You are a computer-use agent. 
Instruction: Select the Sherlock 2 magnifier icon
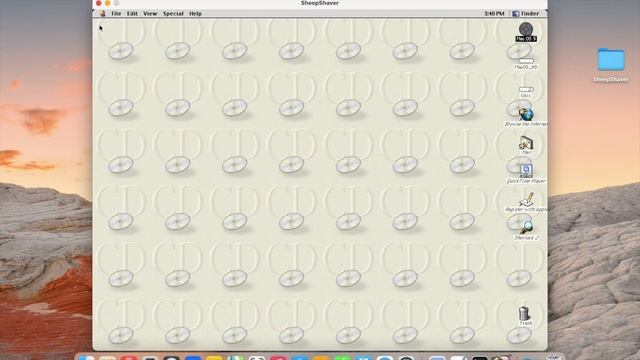(526, 228)
